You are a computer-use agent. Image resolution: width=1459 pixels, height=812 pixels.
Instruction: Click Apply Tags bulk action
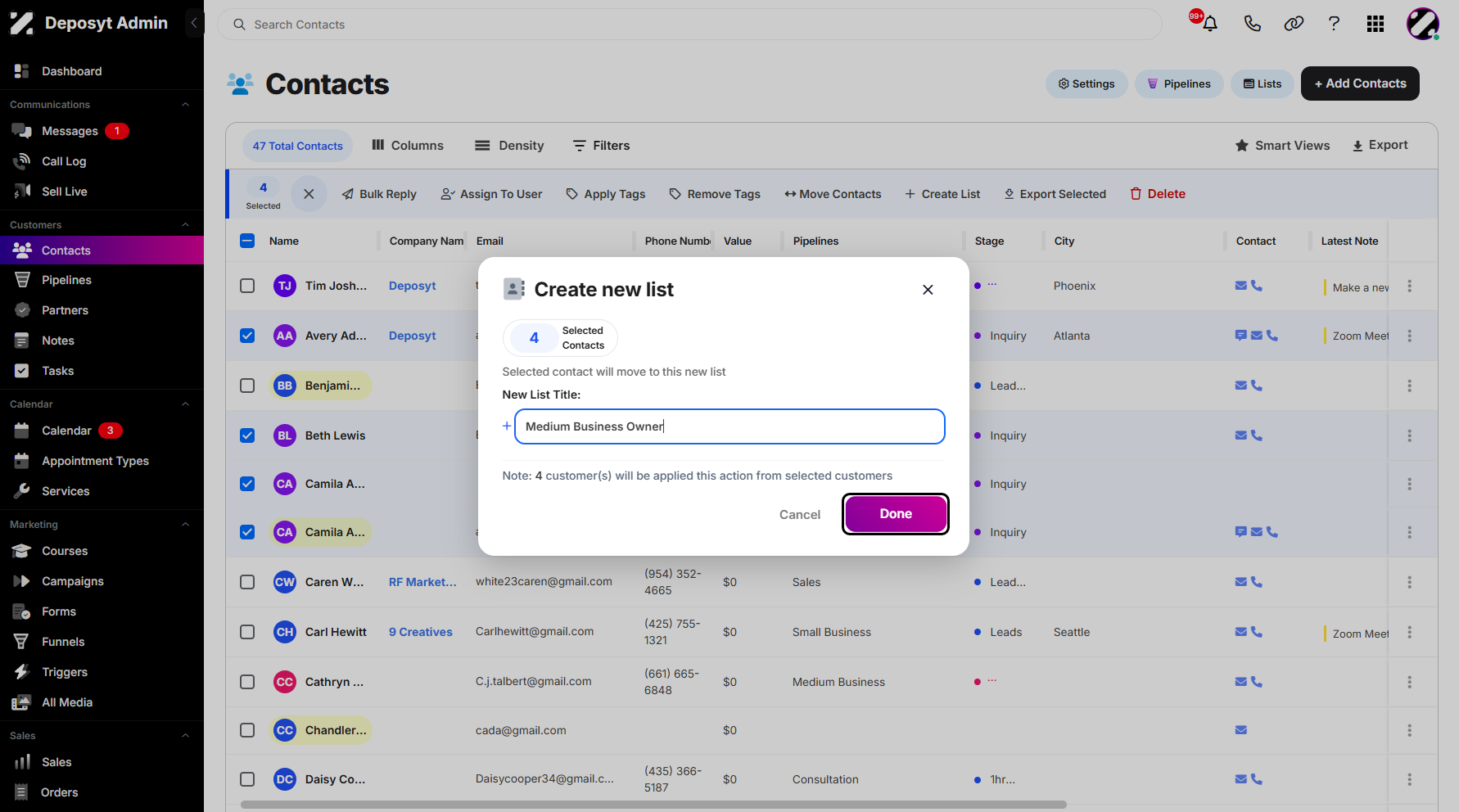[x=606, y=194]
